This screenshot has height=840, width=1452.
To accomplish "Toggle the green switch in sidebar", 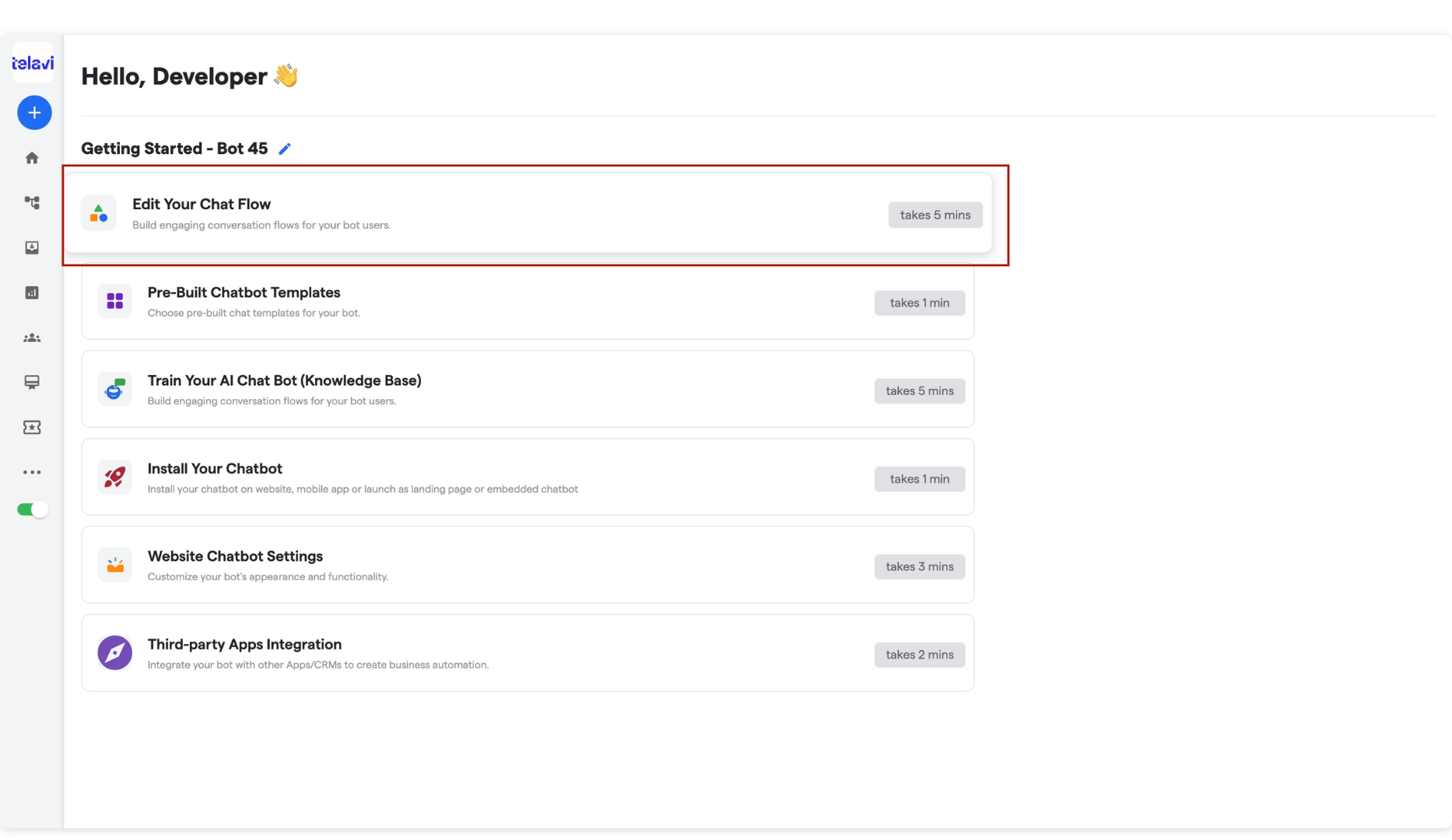I will coord(33,509).
